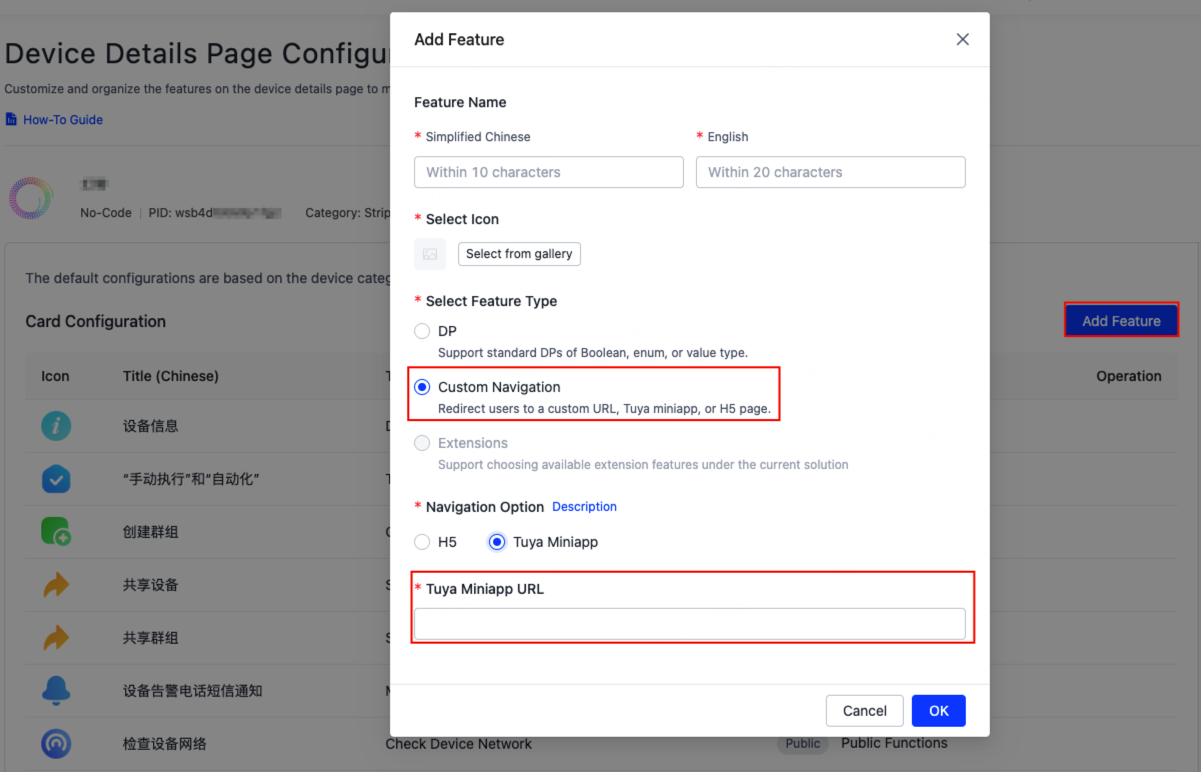Click the 检查设备网络 network check icon
The width and height of the screenshot is (1201, 772).
click(56, 744)
